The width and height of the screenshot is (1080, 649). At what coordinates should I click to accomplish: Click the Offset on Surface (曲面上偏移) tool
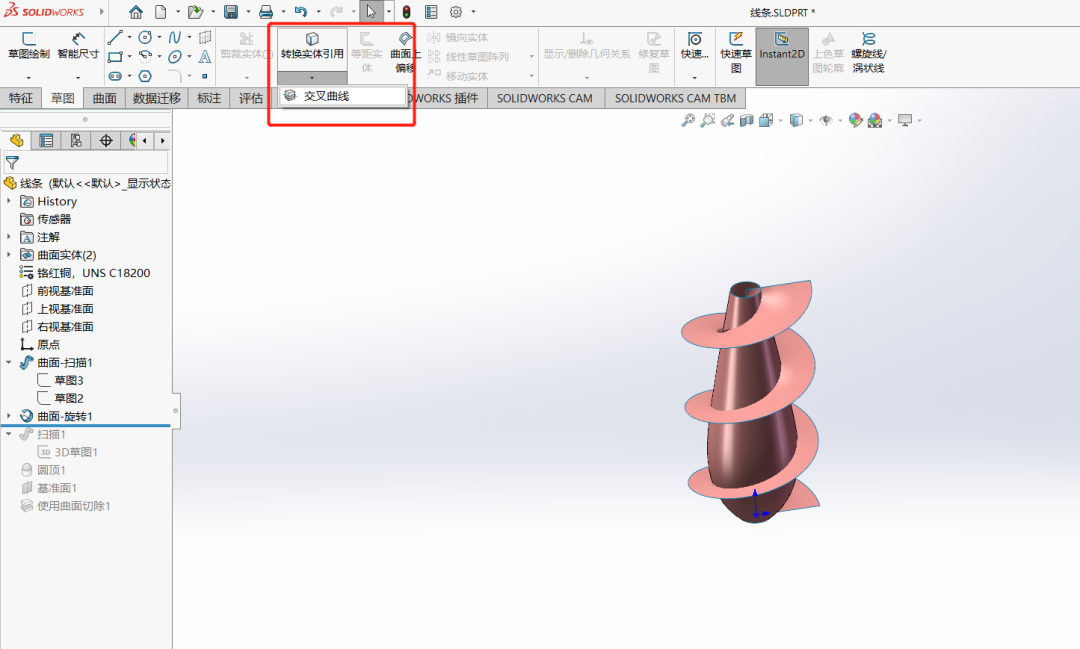(x=403, y=53)
